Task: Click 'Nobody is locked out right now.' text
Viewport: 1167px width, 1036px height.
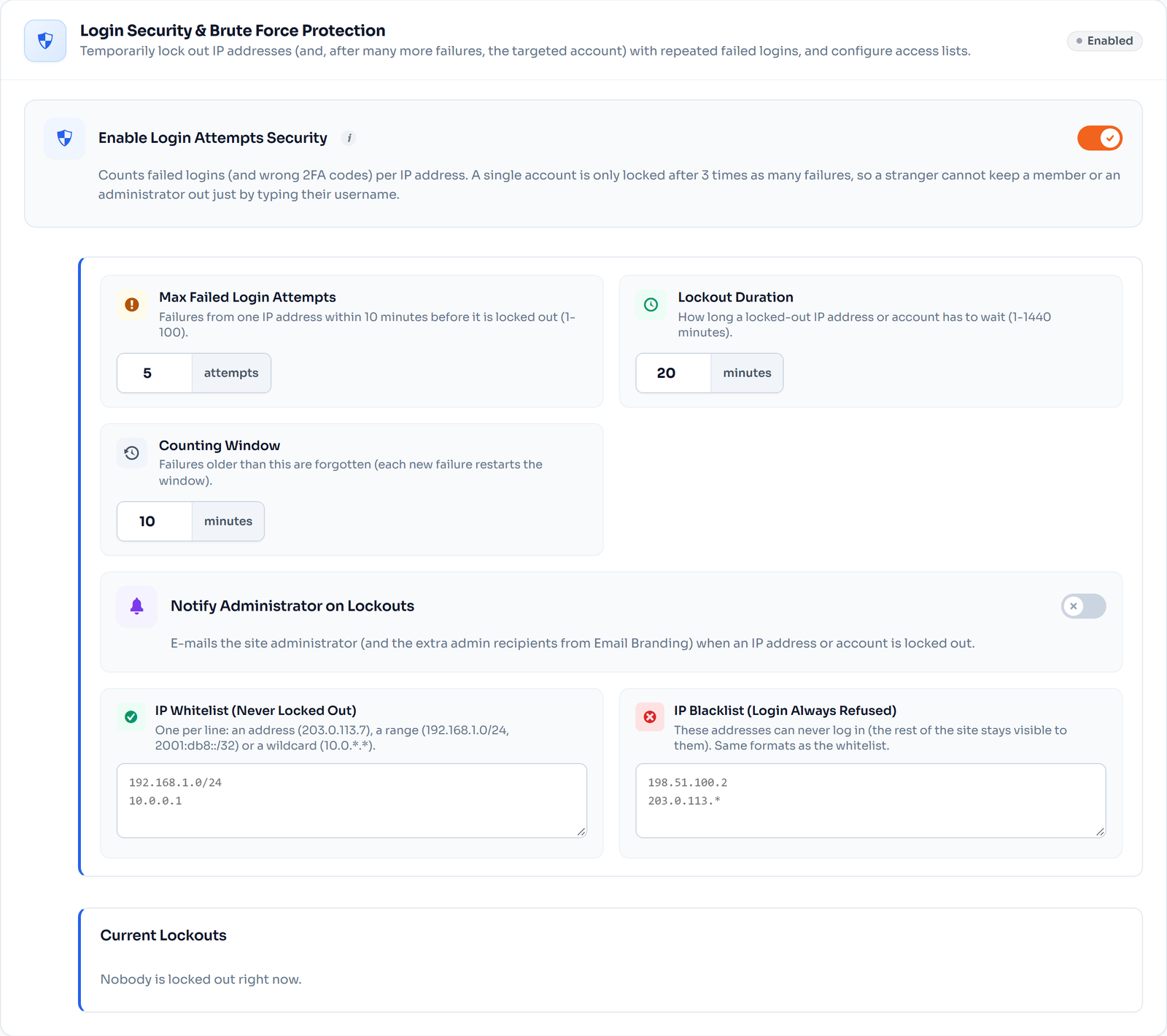Action: click(201, 979)
